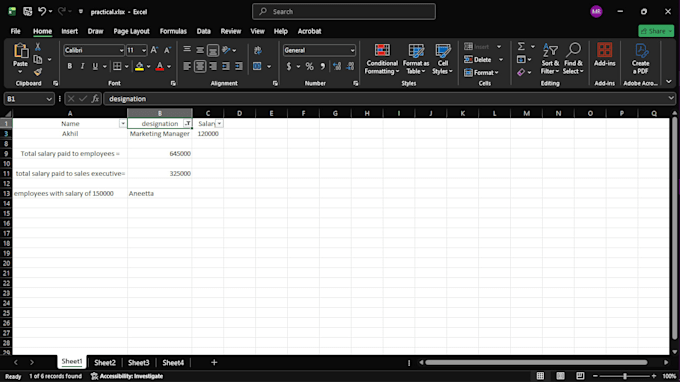
Task: Click the Paste clipboard icon
Action: pyautogui.click(x=20, y=51)
